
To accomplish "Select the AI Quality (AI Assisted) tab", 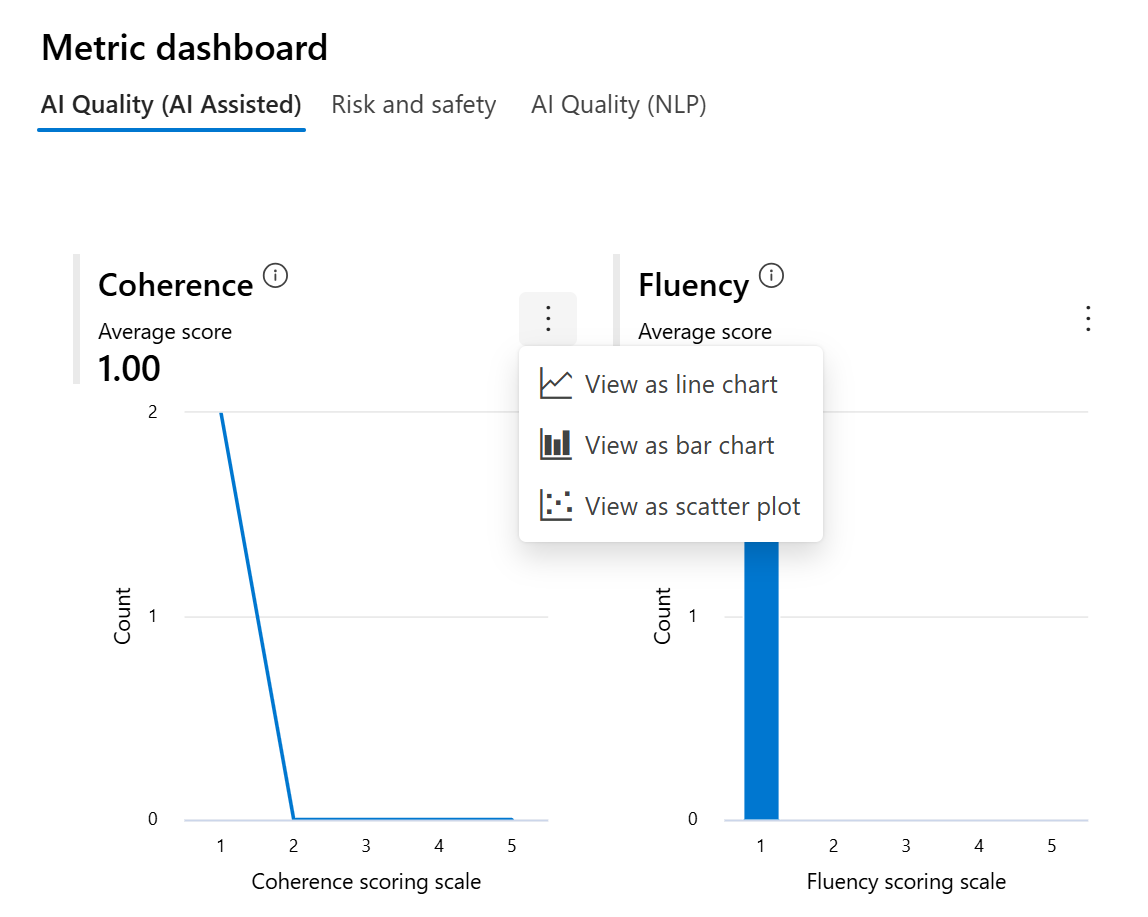I will point(171,105).
